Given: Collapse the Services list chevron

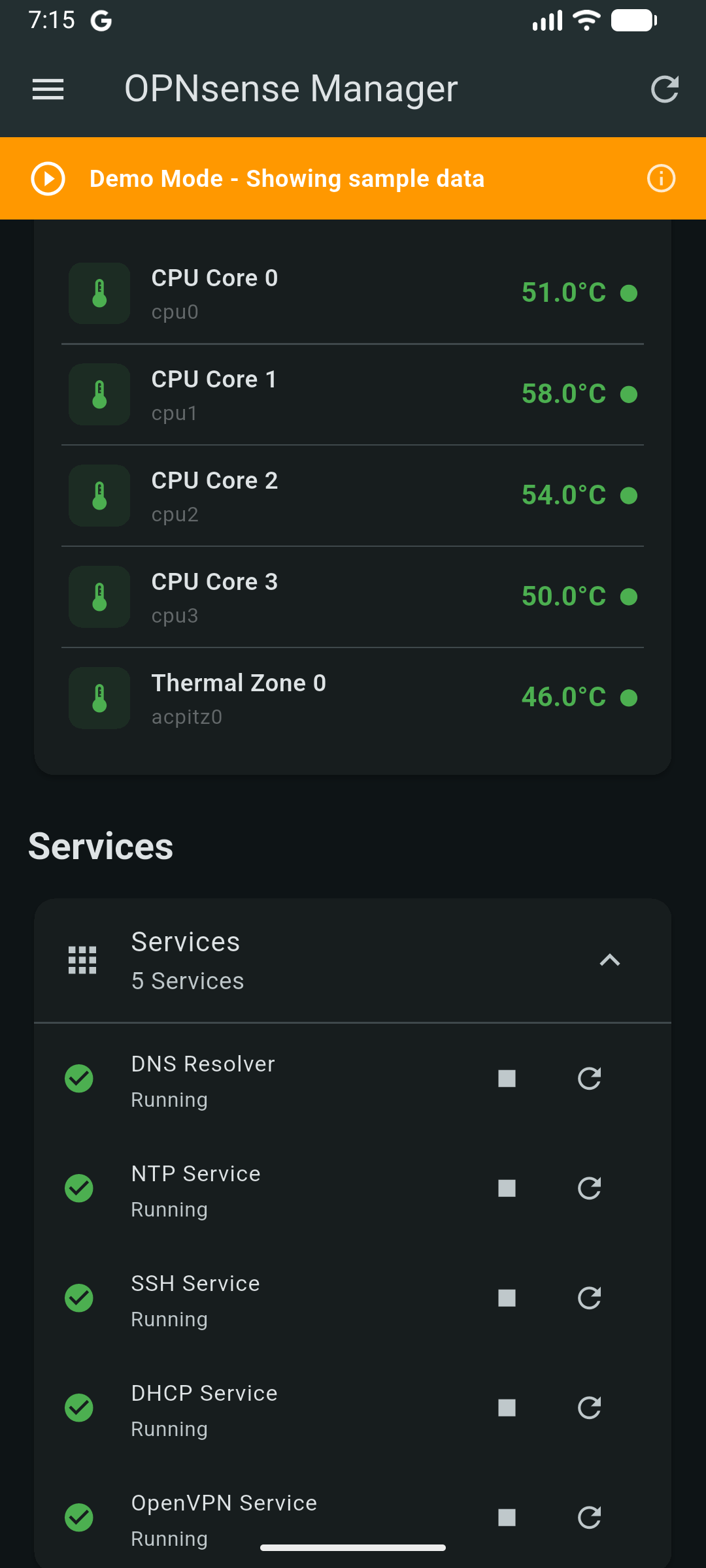Looking at the screenshot, I should click(x=610, y=960).
